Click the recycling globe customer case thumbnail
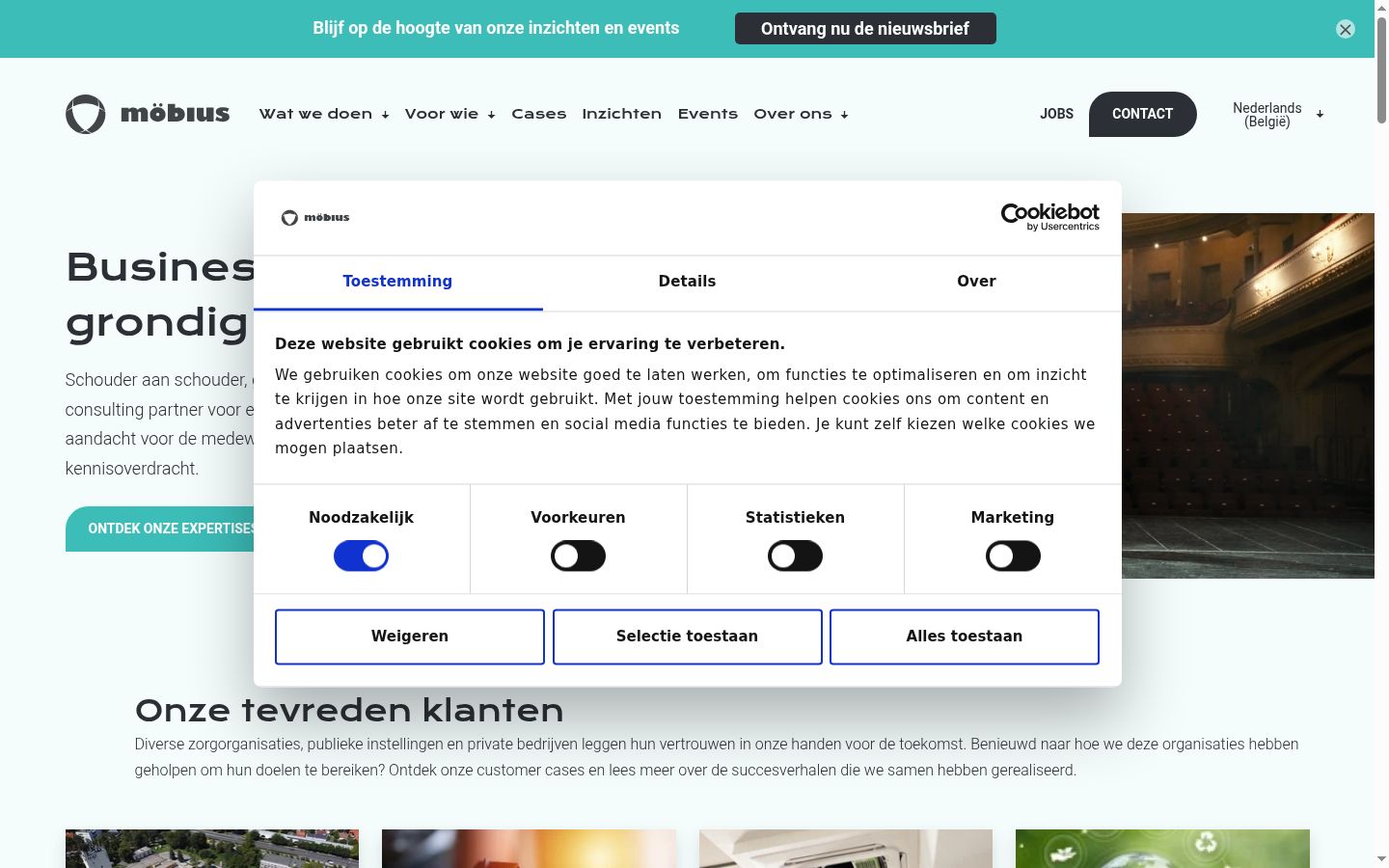Screen dimensions: 1389x868 [x=1162, y=849]
